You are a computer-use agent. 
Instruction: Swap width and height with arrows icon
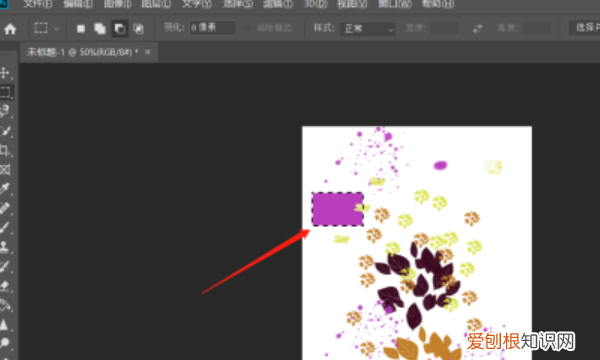(477, 29)
